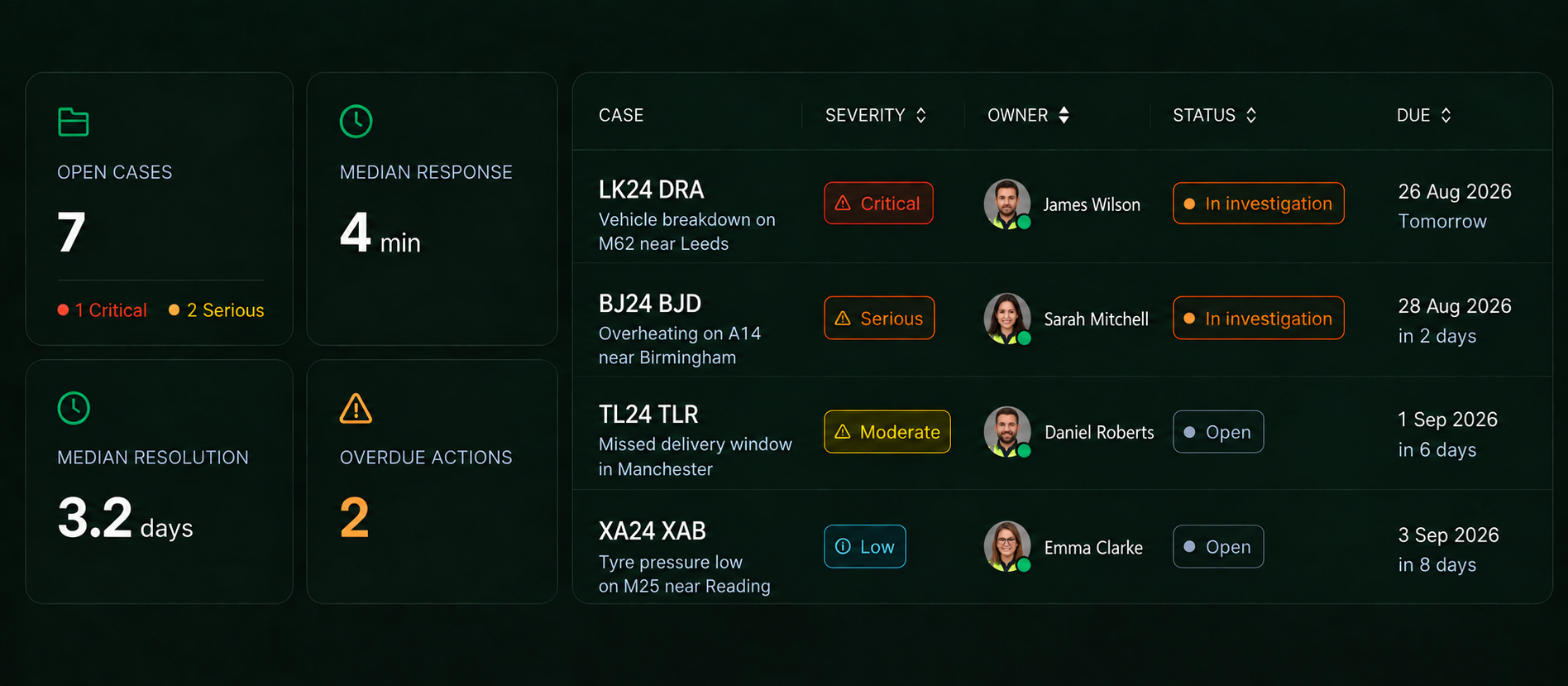Sort table by Status column arrows

pyautogui.click(x=1251, y=115)
